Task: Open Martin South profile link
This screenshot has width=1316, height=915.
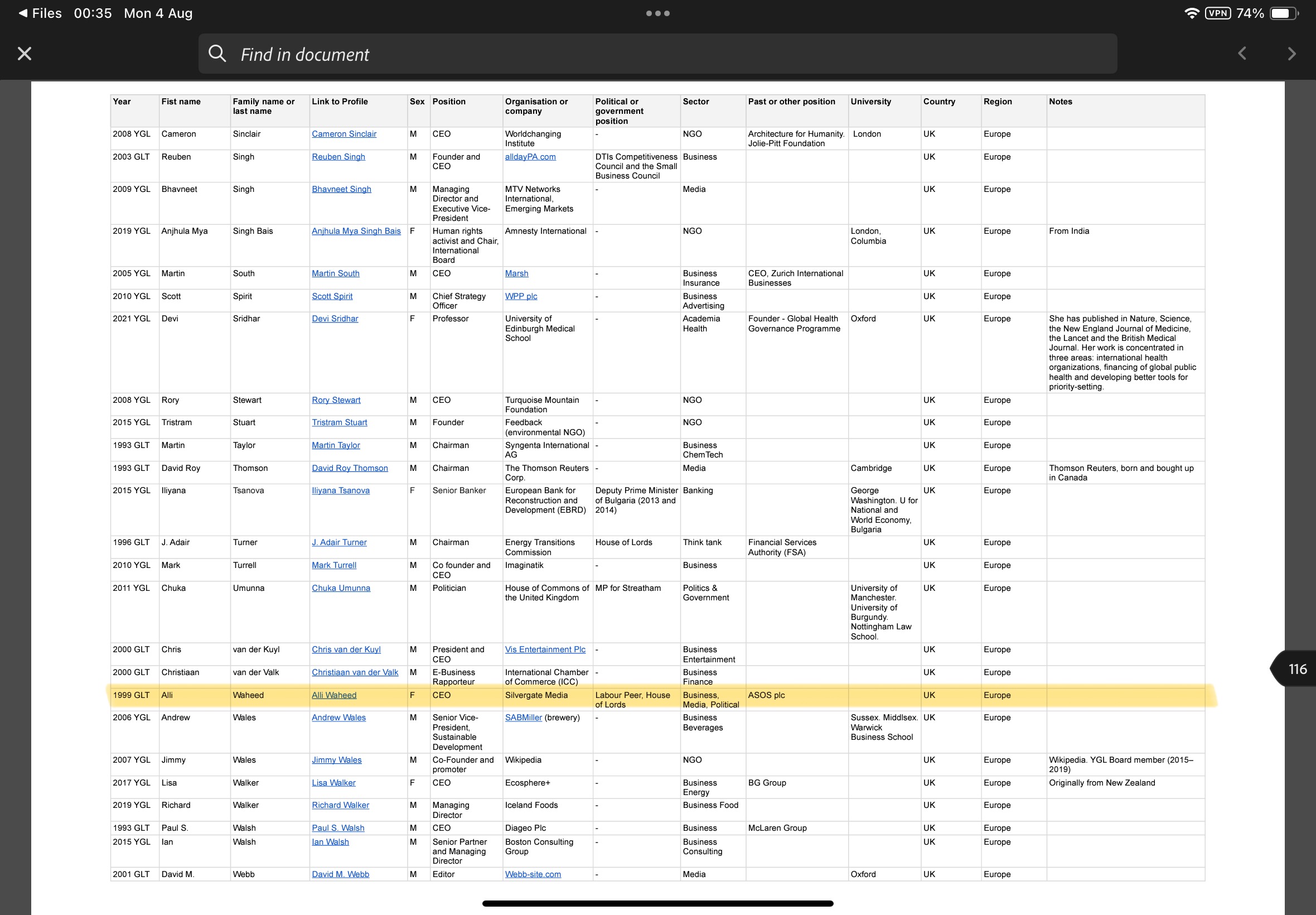Action: [335, 273]
